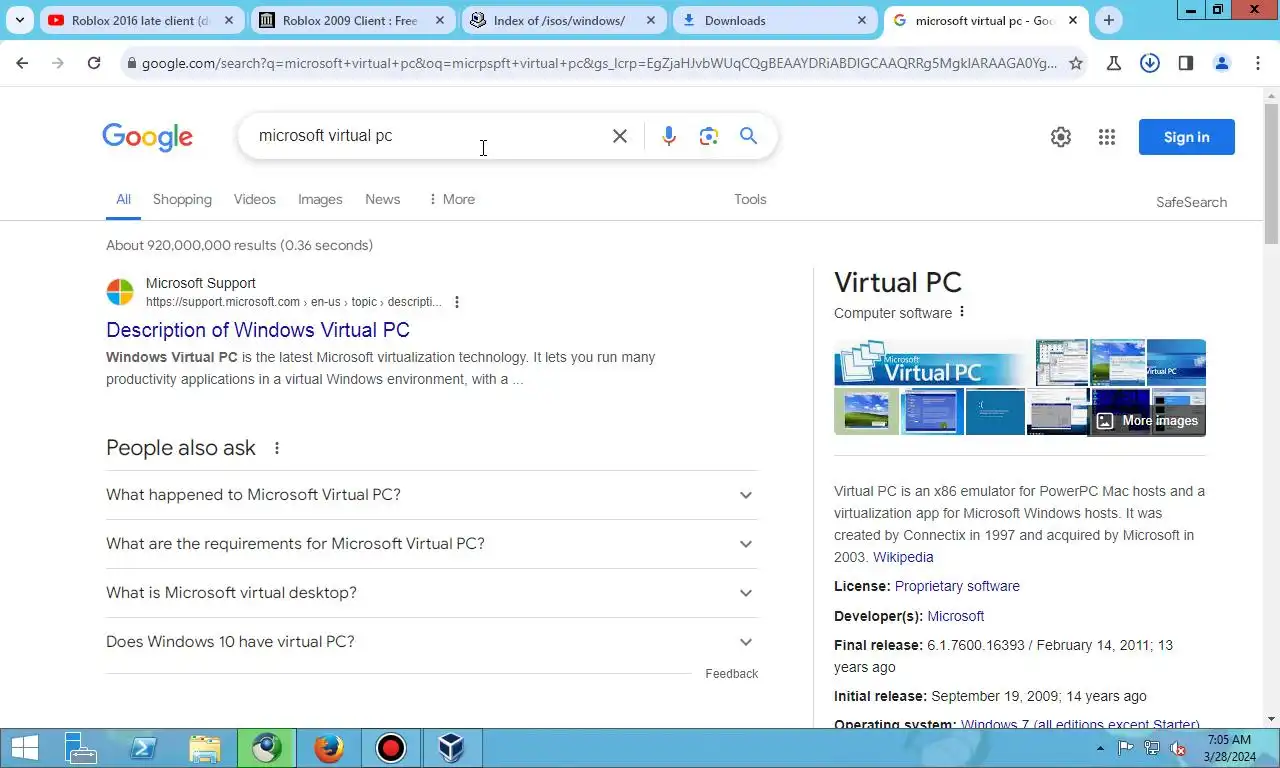Click into the Google search box
Viewport: 1280px width, 768px height.
[x=425, y=136]
